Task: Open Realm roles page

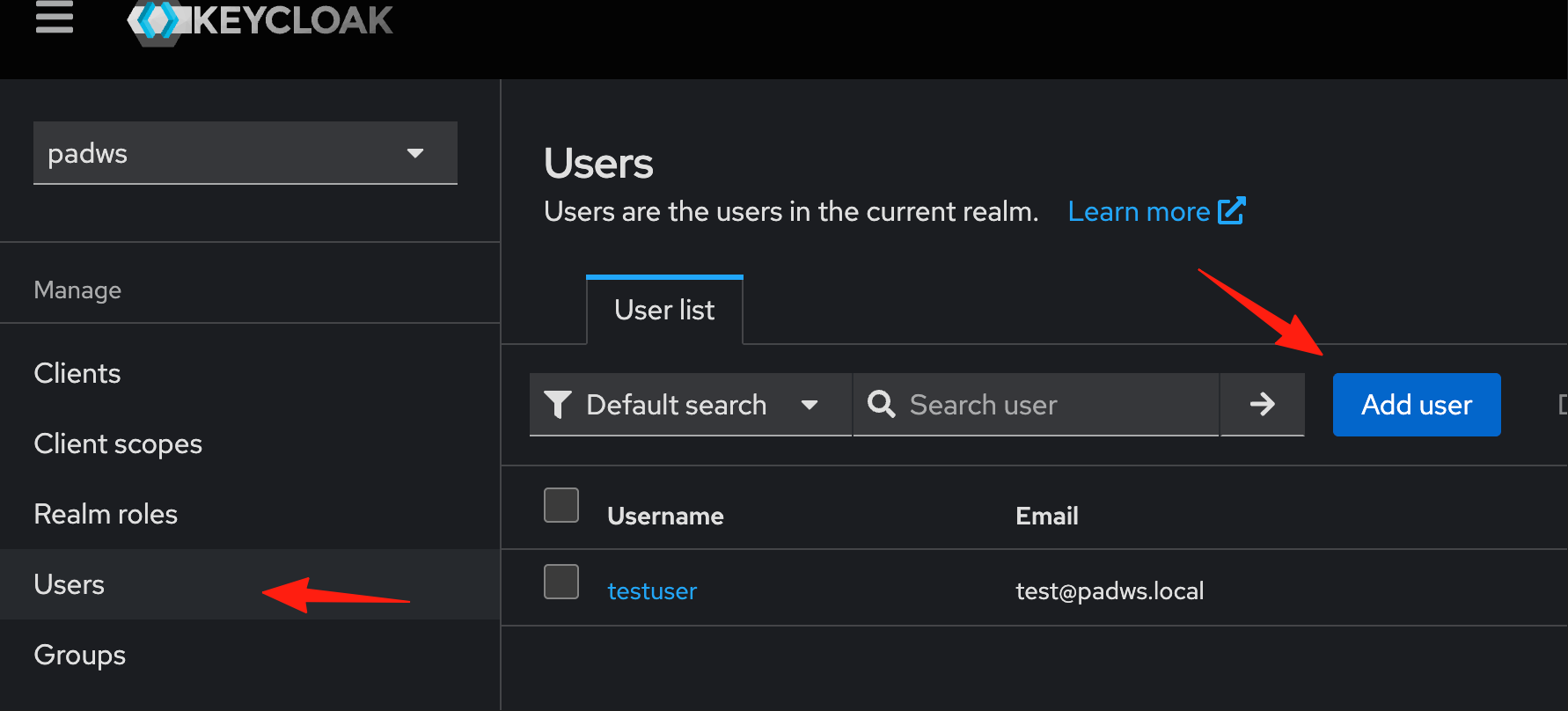Action: point(106,514)
